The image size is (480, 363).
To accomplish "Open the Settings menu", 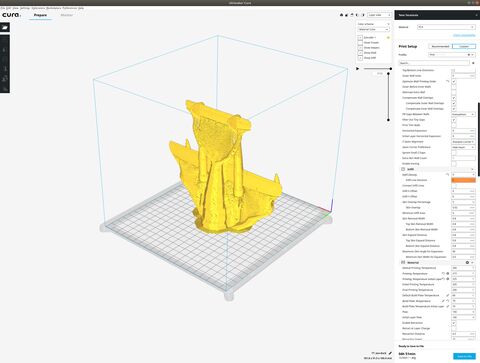I will coord(25,8).
